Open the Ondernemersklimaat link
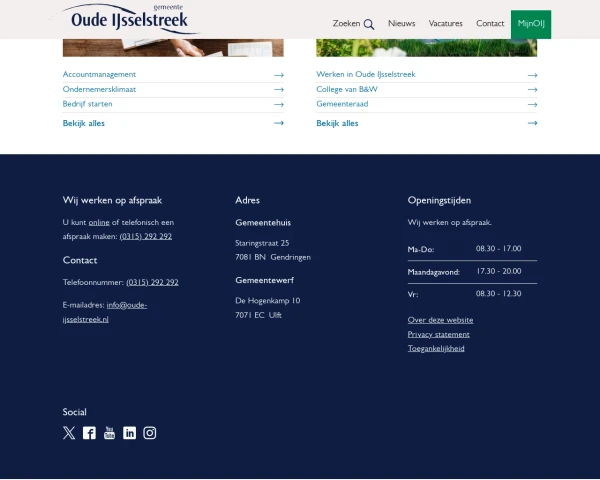 click(99, 89)
